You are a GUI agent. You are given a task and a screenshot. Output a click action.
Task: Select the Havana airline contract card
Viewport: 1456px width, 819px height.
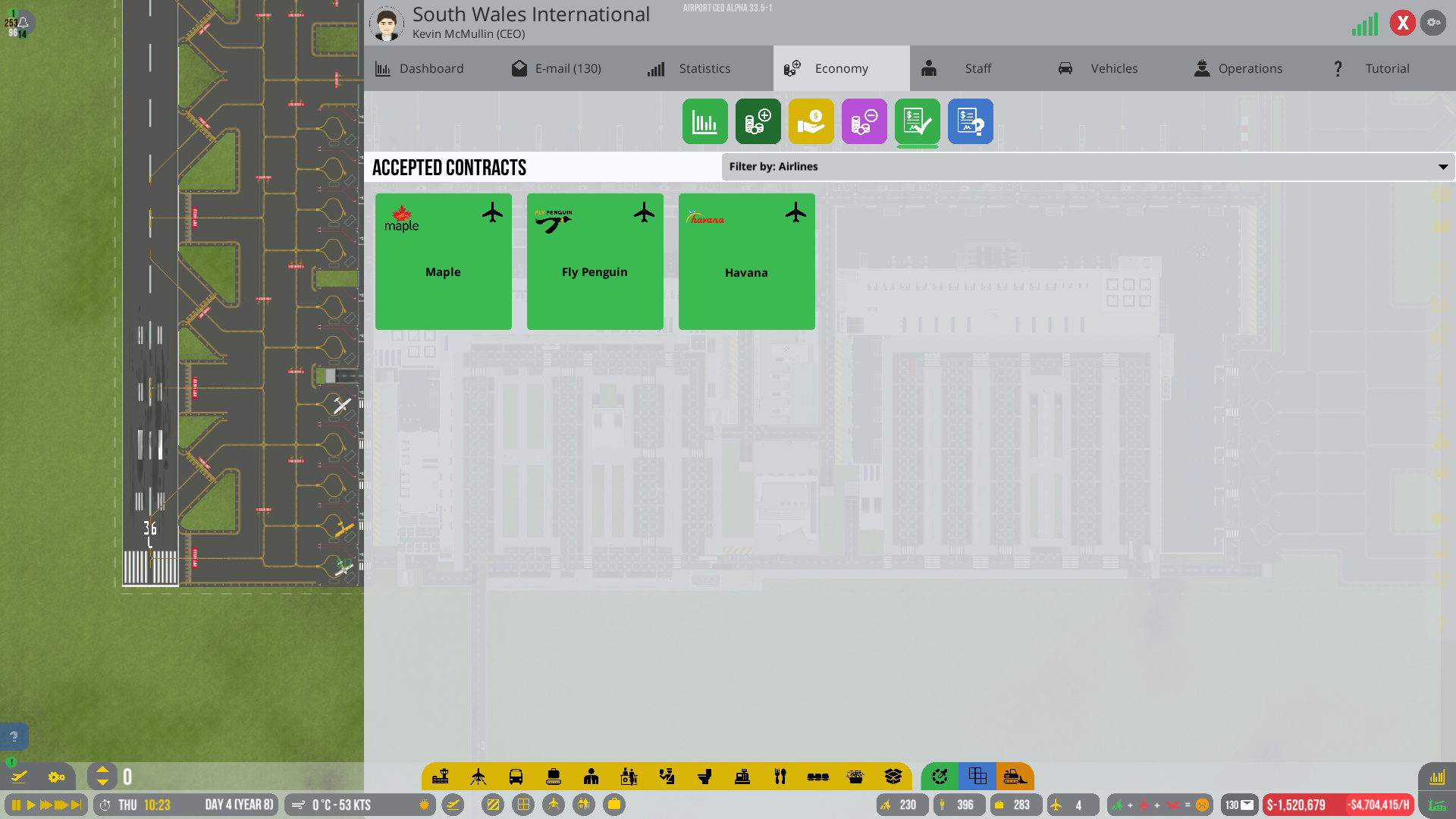click(x=747, y=262)
